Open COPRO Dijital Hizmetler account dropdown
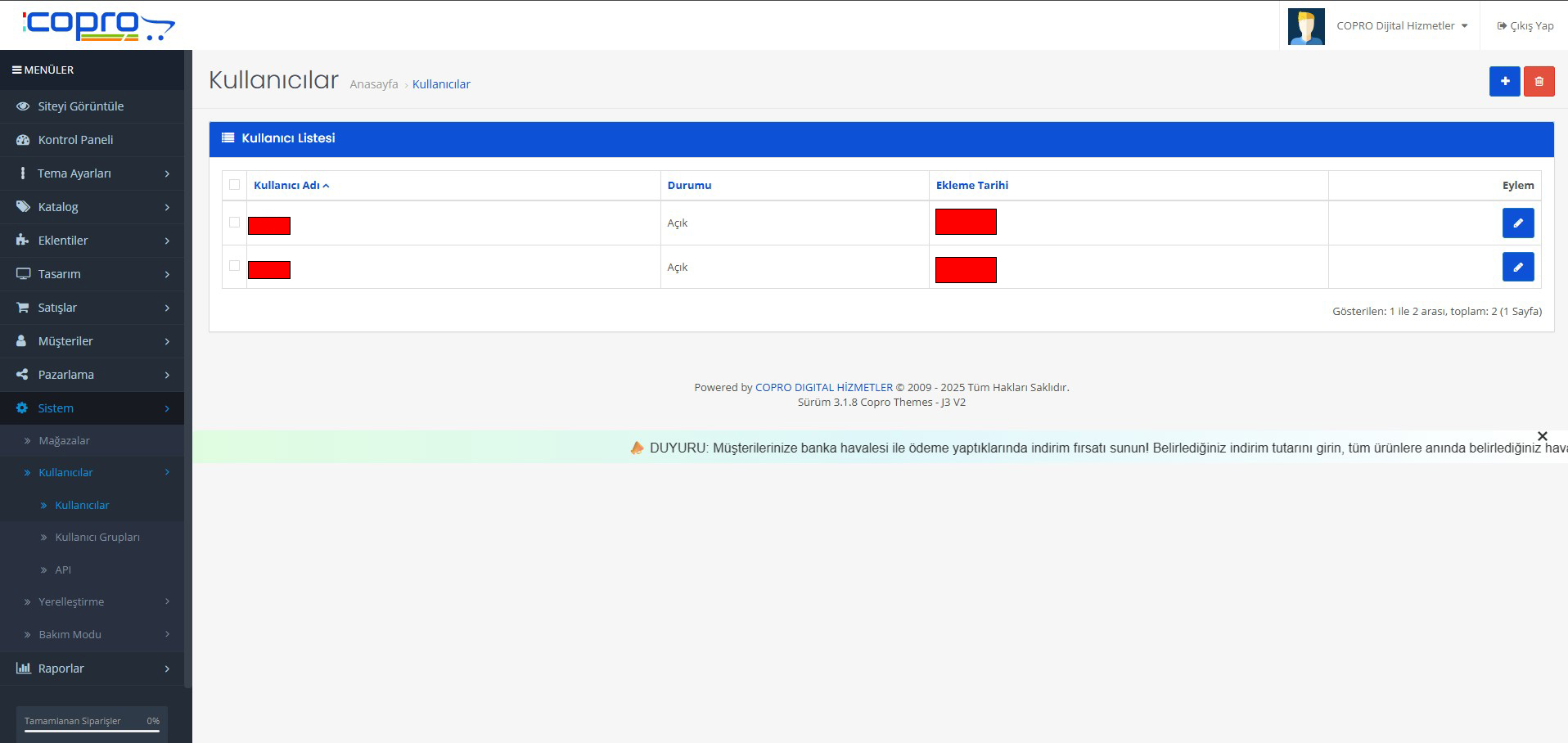This screenshot has width=1568, height=743. pyautogui.click(x=1401, y=26)
